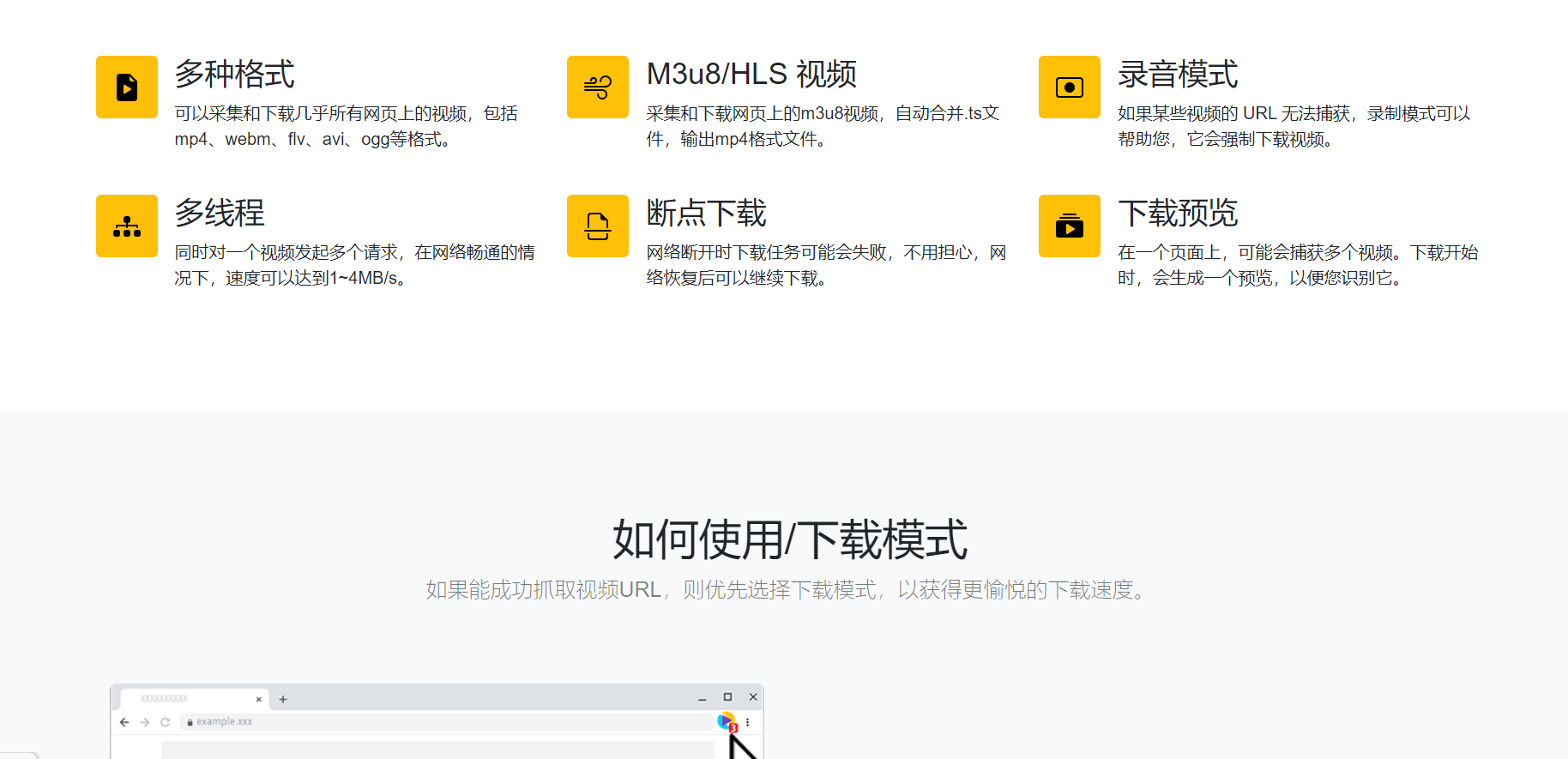
Task: Click the wind icon next to M3u8/HLS 视频
Action: tap(598, 87)
